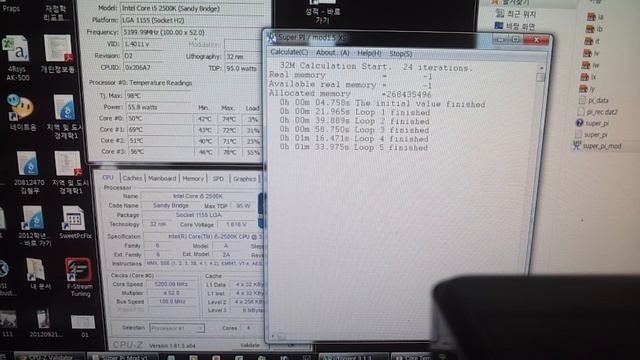Switch to the CPU-Z Validator taskbar button
Image resolution: width=640 pixels, height=360 pixels.
click(x=49, y=356)
